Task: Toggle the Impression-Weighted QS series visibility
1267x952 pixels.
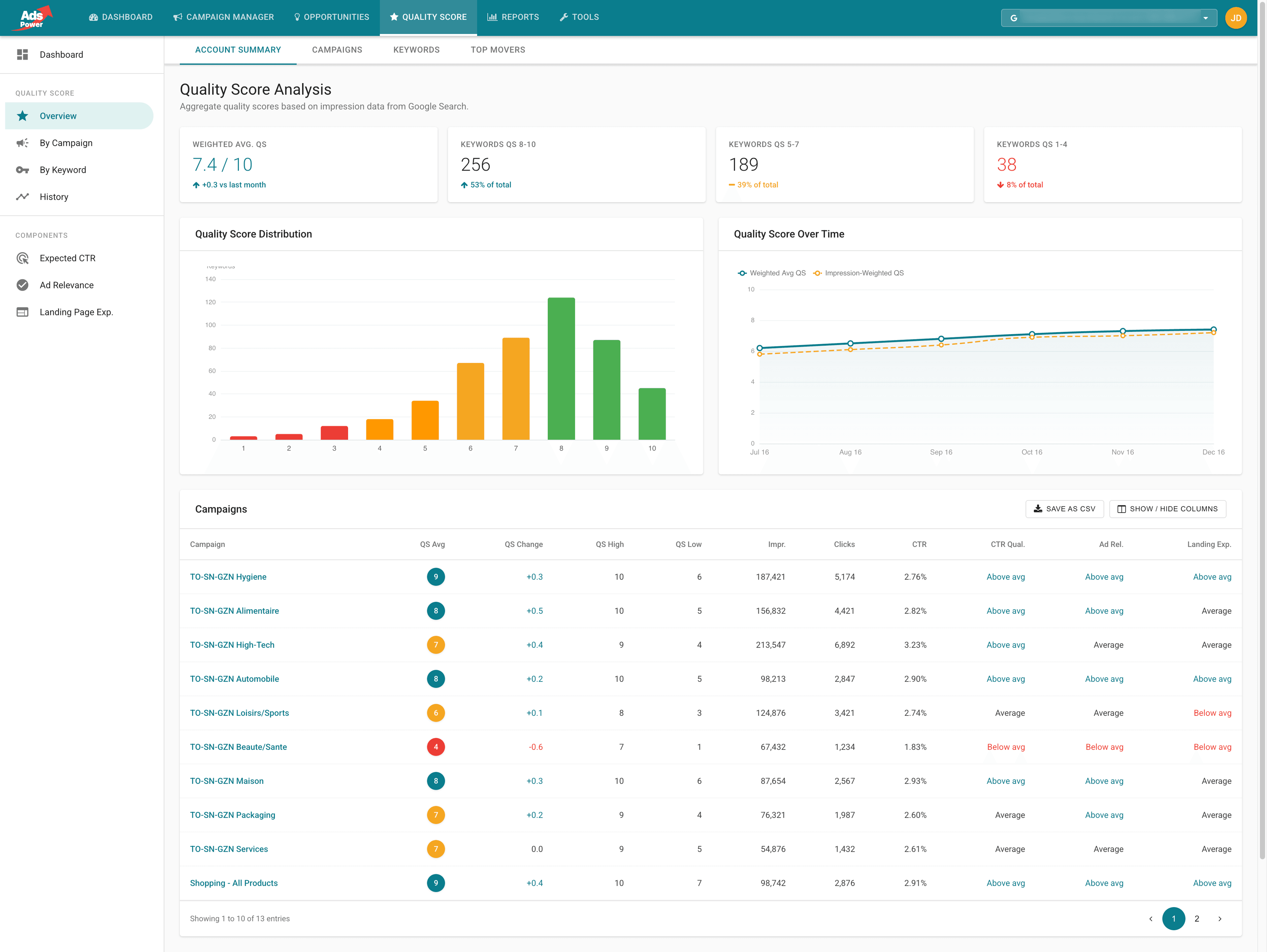Action: click(858, 273)
